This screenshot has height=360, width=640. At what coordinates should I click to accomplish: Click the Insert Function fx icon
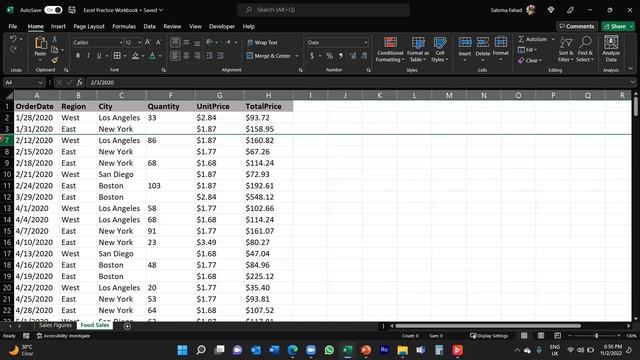(x=79, y=82)
